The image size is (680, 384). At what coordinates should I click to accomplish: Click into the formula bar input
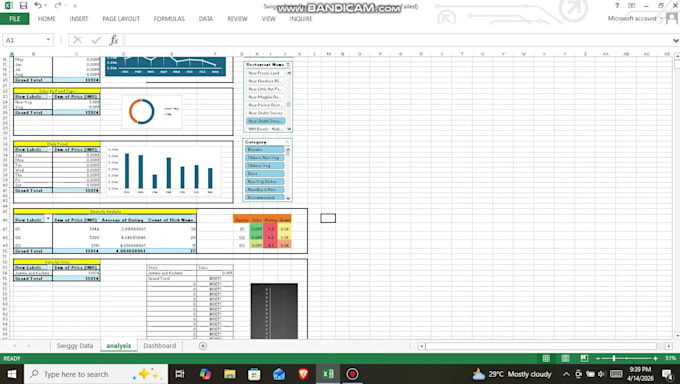397,40
